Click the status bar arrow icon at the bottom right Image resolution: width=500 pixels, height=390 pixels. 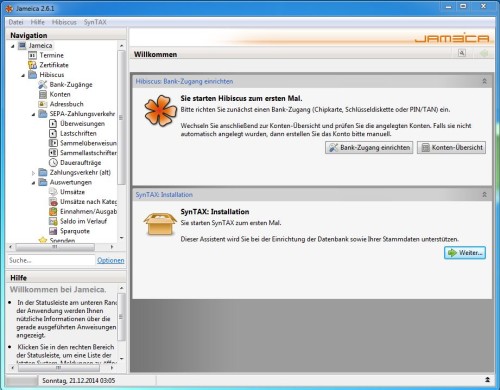(x=487, y=380)
